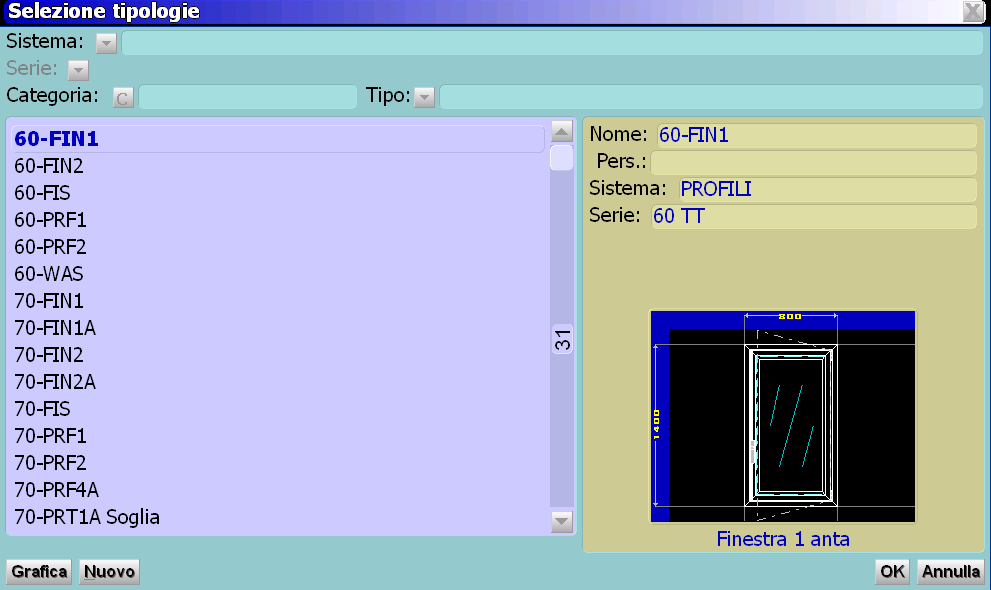Click the Finestra 1 anta caption
991x590 pixels.
783,539
